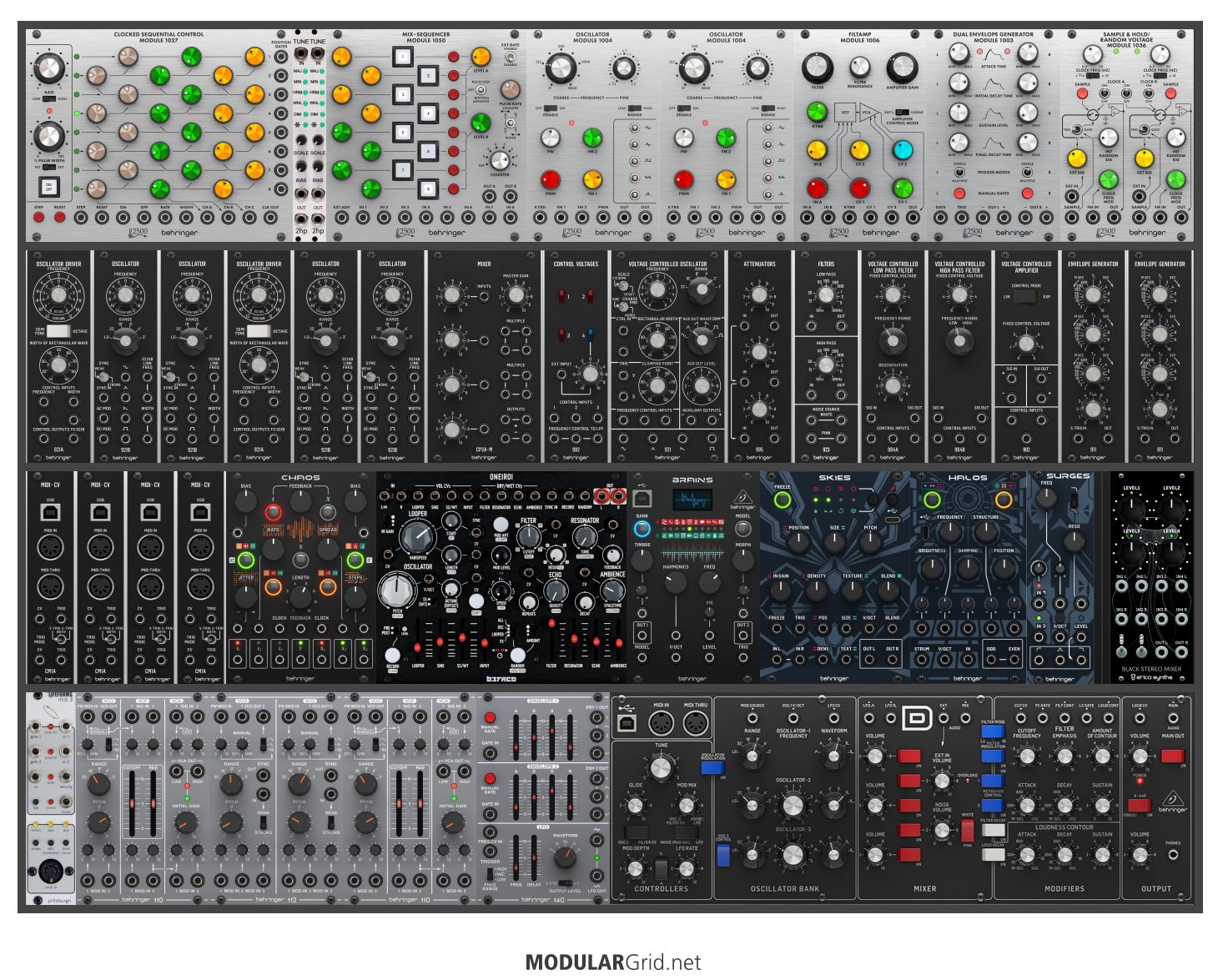Toggle the EXT GATE enable switch on Mix-Sequencer 1050

point(510,57)
